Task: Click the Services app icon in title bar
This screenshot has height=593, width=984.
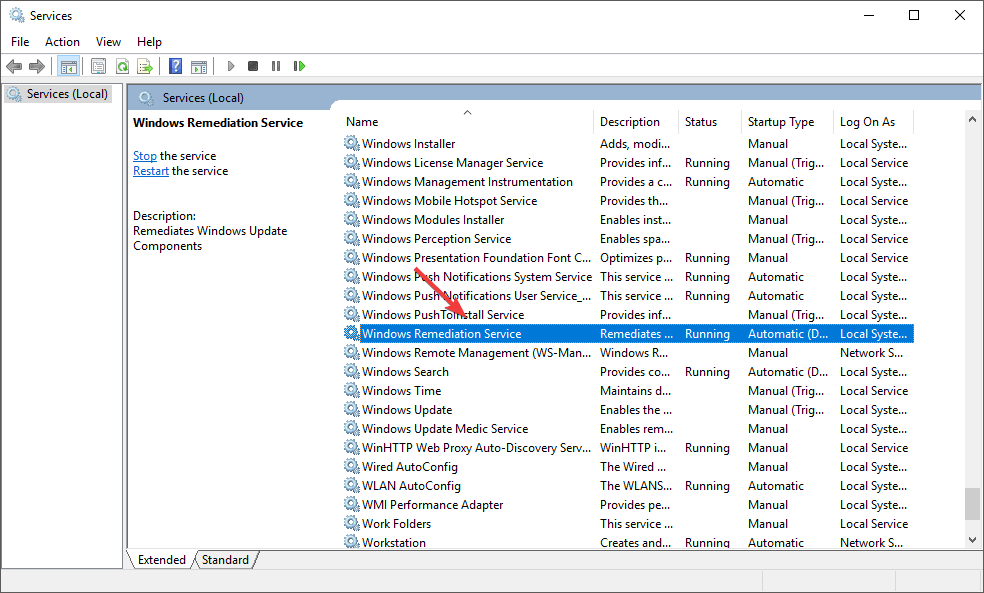Action: coord(16,15)
